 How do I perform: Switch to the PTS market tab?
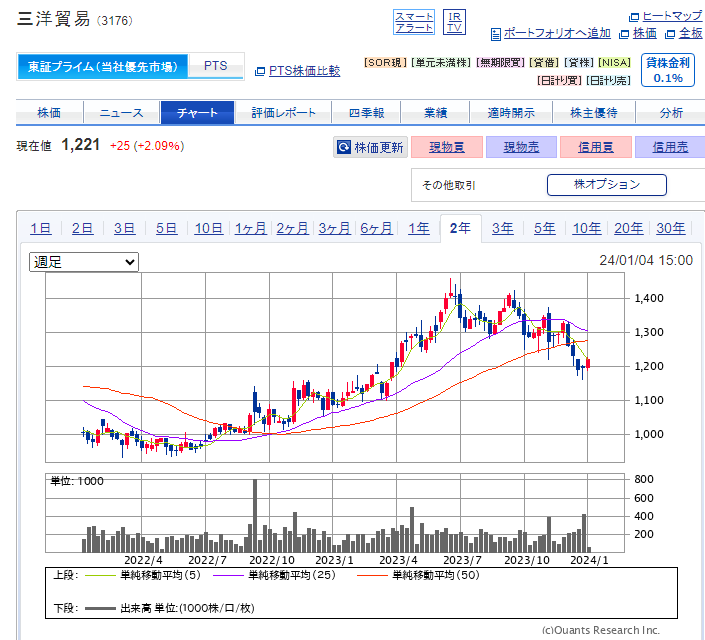tap(216, 66)
